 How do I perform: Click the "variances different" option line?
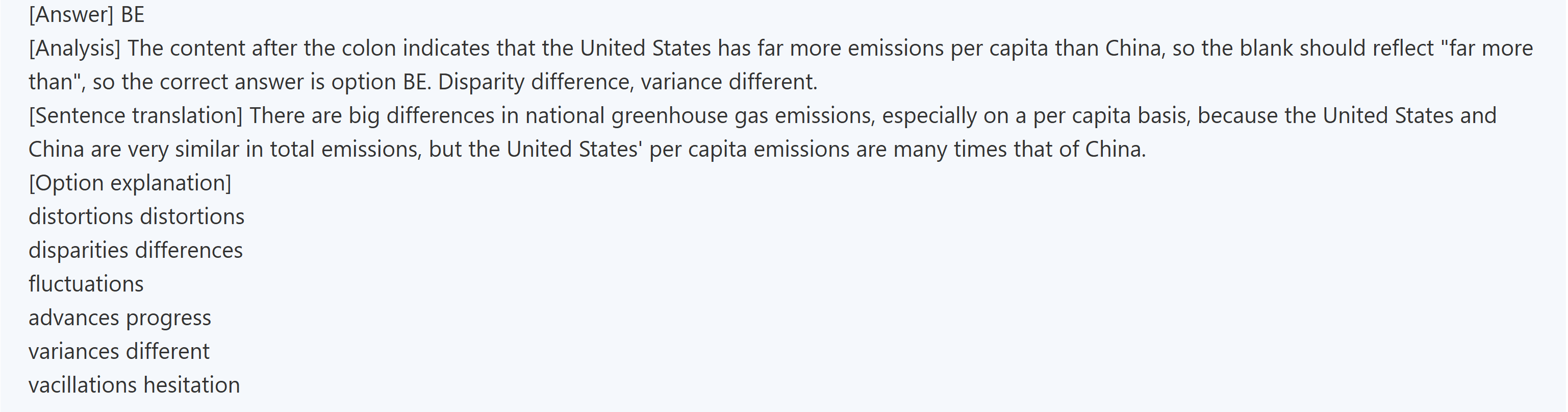tap(119, 351)
